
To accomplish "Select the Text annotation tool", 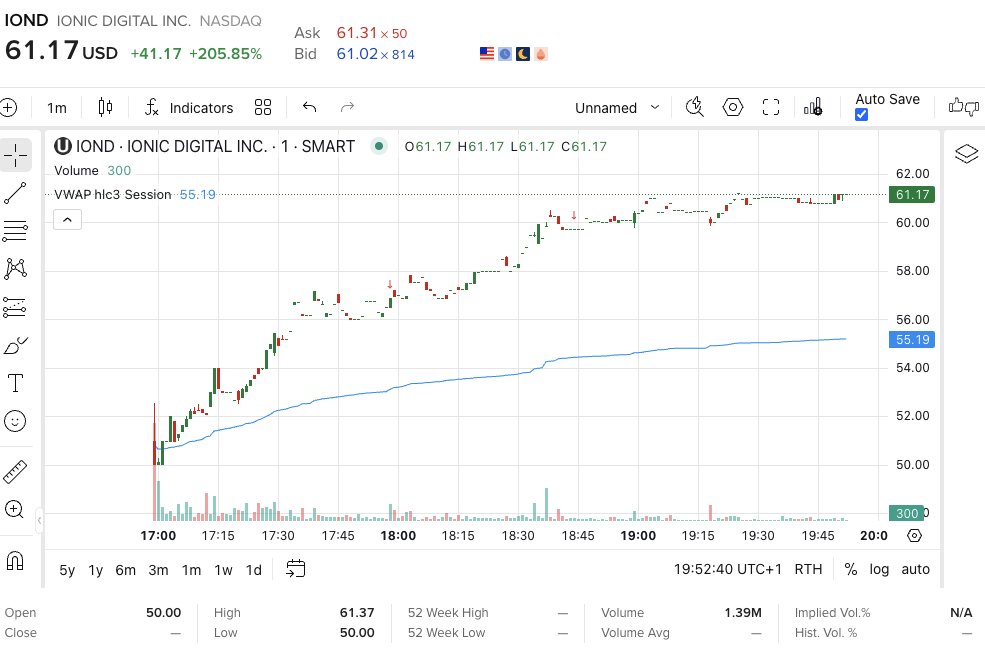I will pos(16,383).
